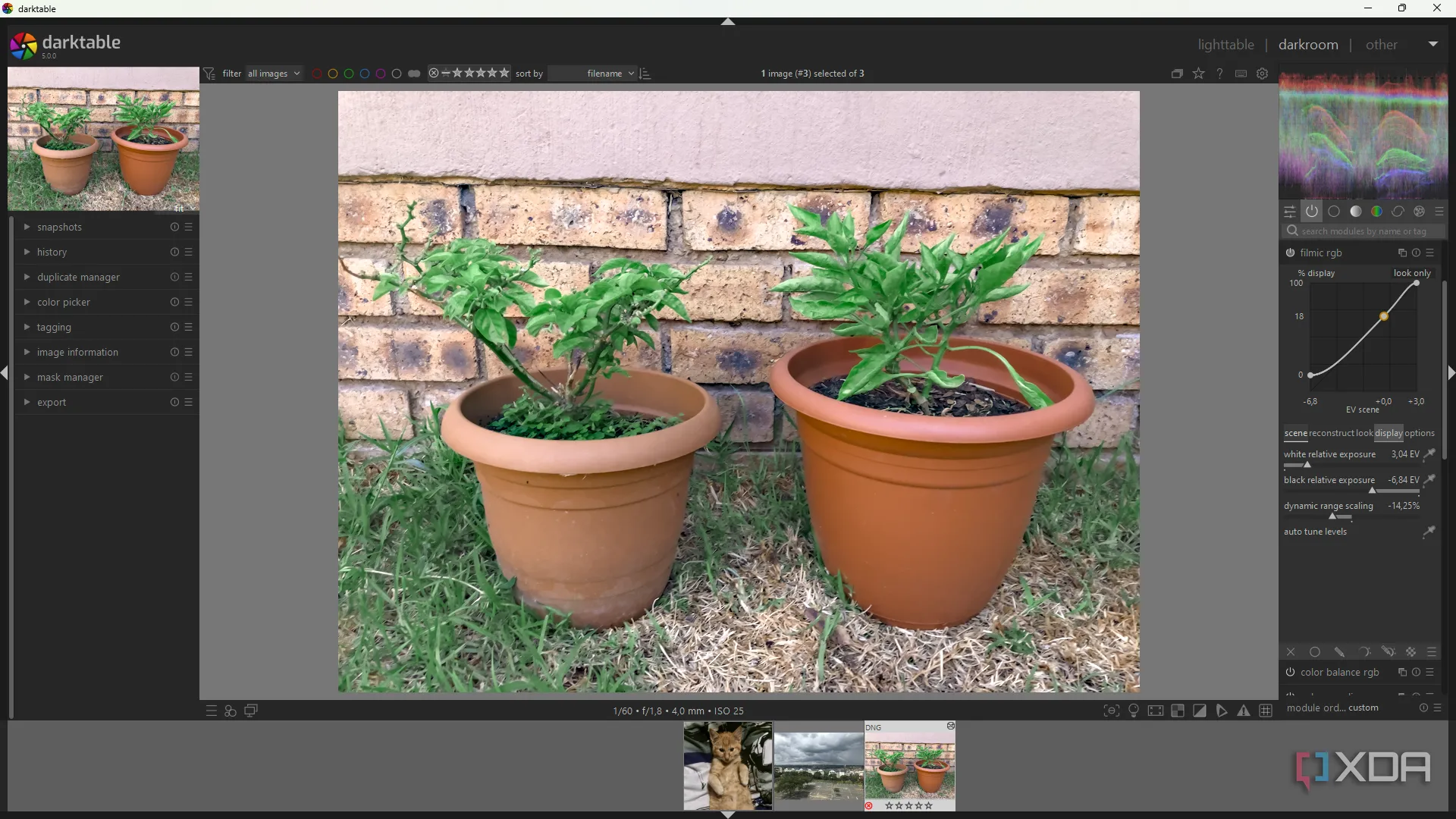1456x819 pixels.
Task: Toggle the filmic rgb module power
Action: (x=1290, y=253)
